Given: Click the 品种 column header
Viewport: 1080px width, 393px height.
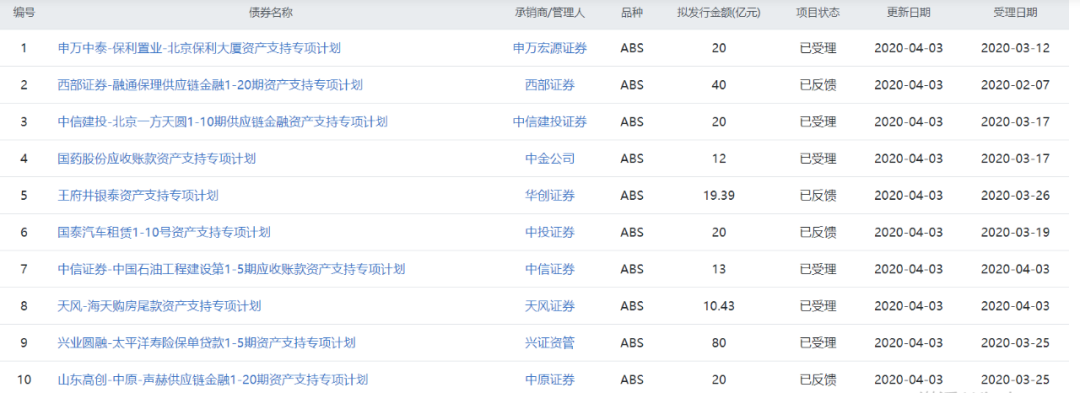Looking at the screenshot, I should click(632, 12).
